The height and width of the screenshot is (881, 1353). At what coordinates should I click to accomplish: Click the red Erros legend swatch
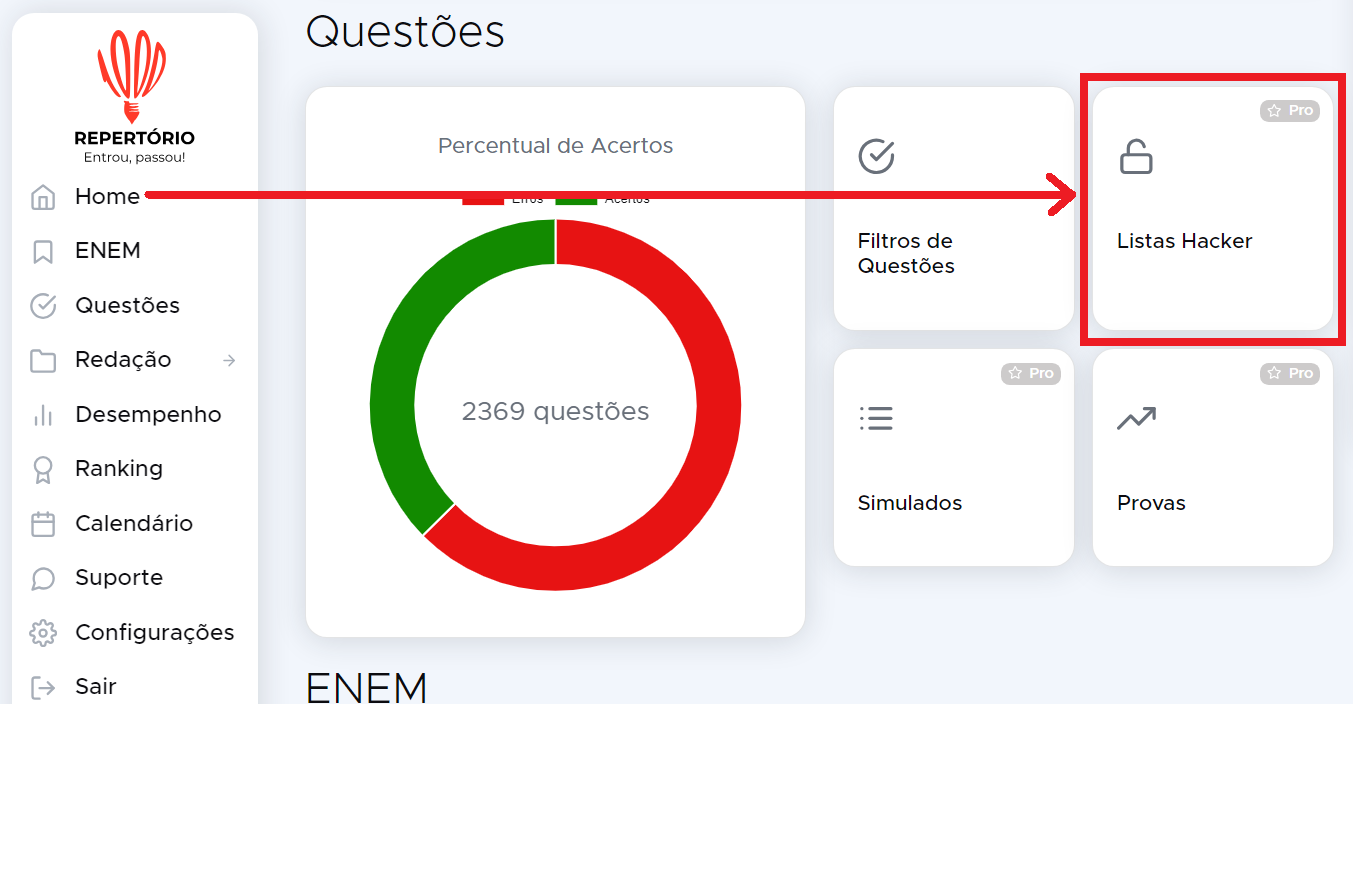(x=482, y=202)
